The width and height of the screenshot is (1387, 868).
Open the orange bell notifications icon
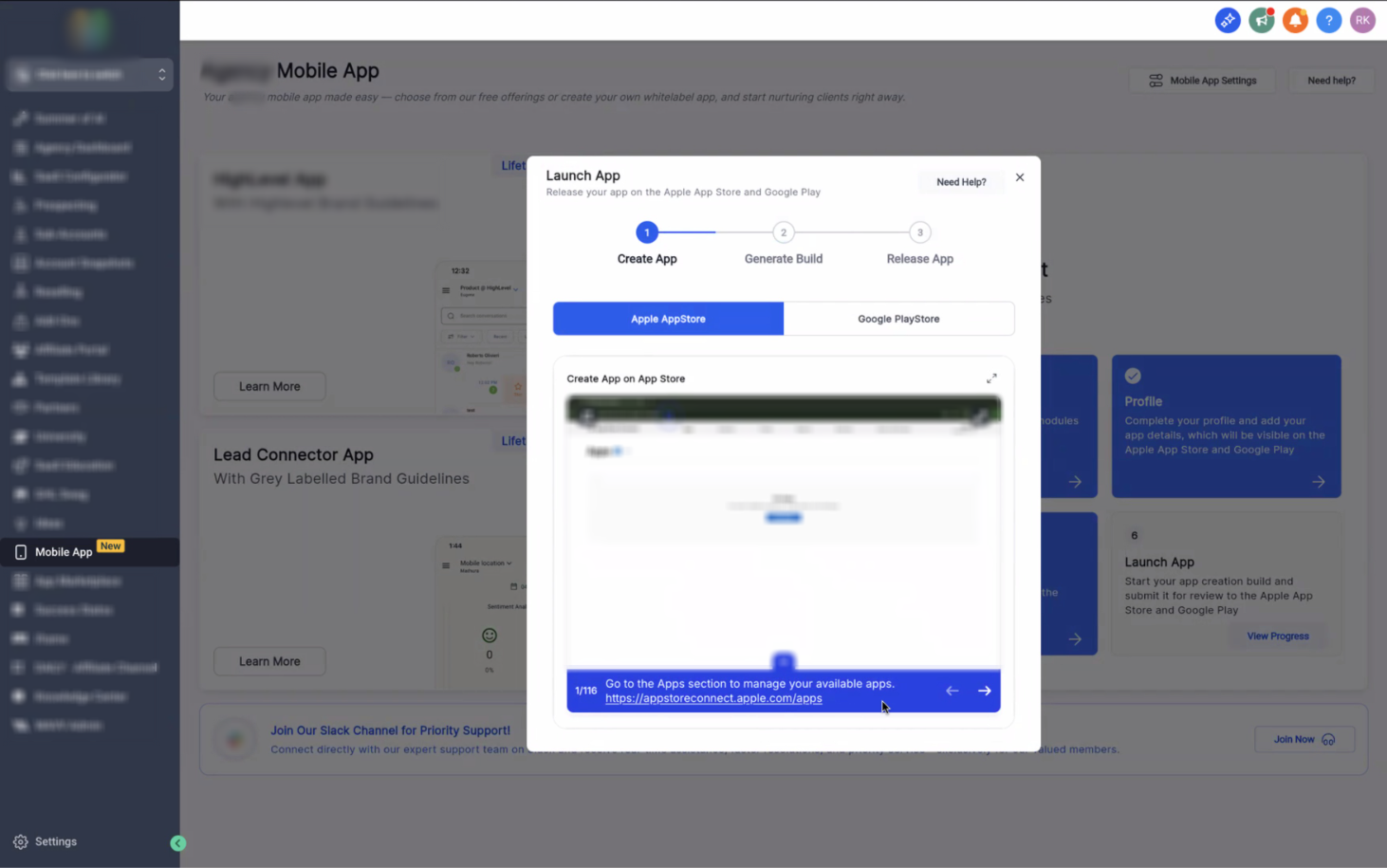[x=1295, y=20]
